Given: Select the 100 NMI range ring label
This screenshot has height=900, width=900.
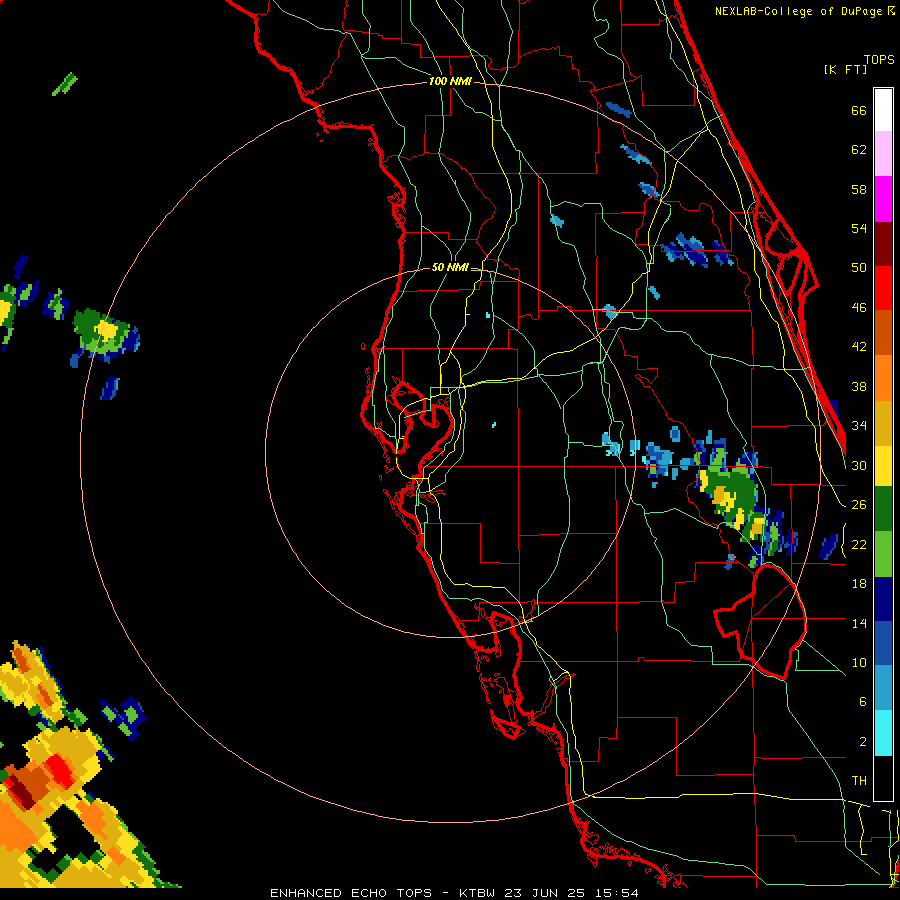Looking at the screenshot, I should (450, 82).
